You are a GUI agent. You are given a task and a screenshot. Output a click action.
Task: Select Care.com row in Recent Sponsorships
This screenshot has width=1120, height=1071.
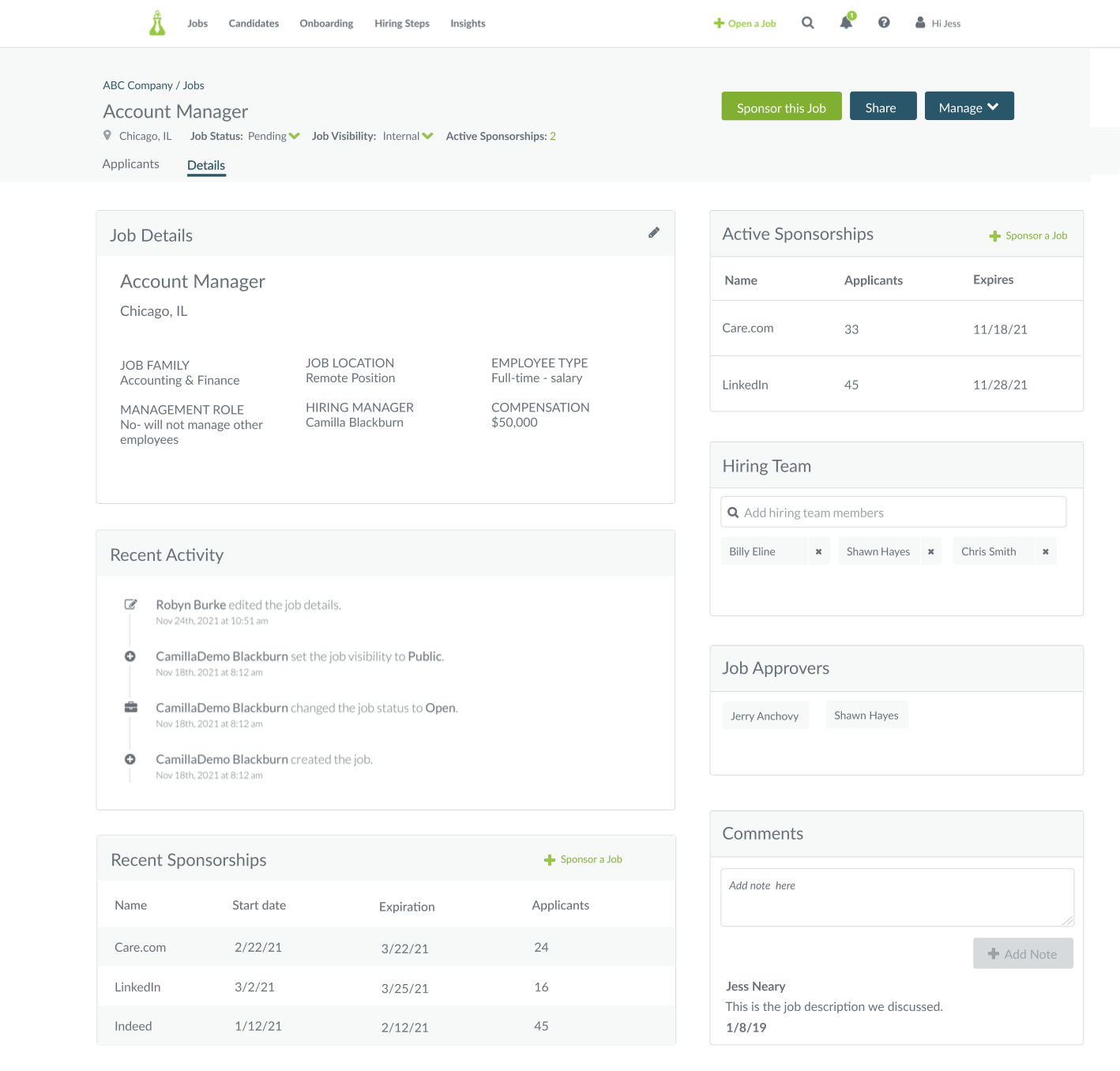pos(385,947)
